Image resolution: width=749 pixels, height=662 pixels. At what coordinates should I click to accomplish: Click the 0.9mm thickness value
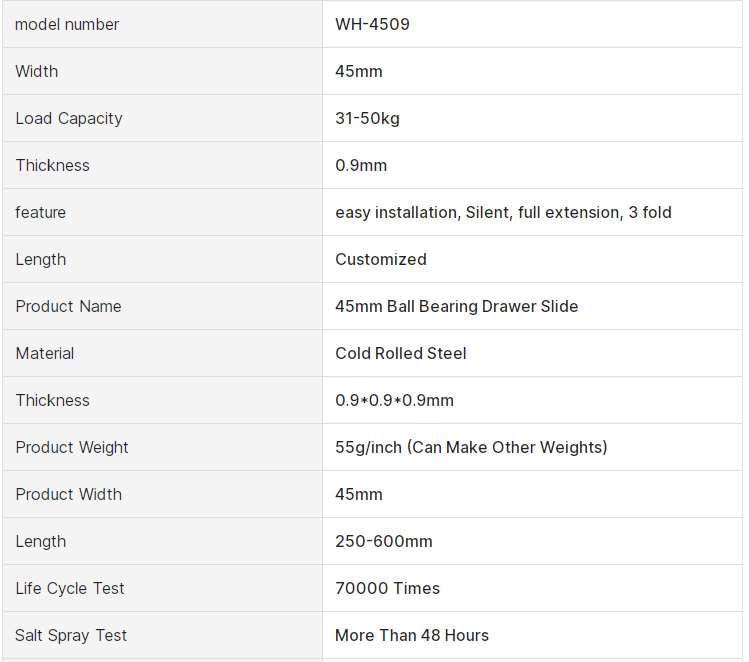pyautogui.click(x=361, y=165)
